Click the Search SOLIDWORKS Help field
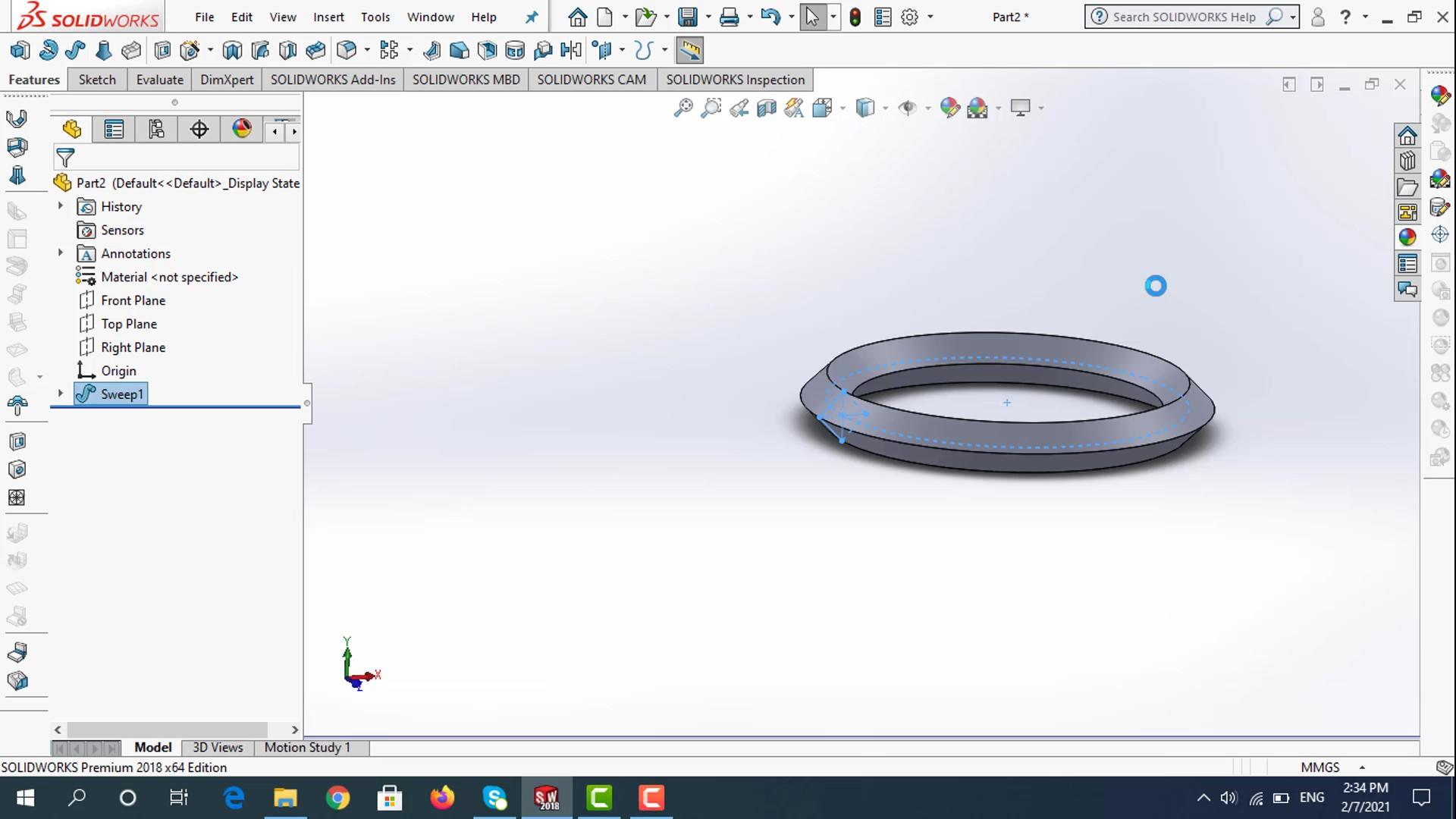The width and height of the screenshot is (1456, 819). point(1184,17)
